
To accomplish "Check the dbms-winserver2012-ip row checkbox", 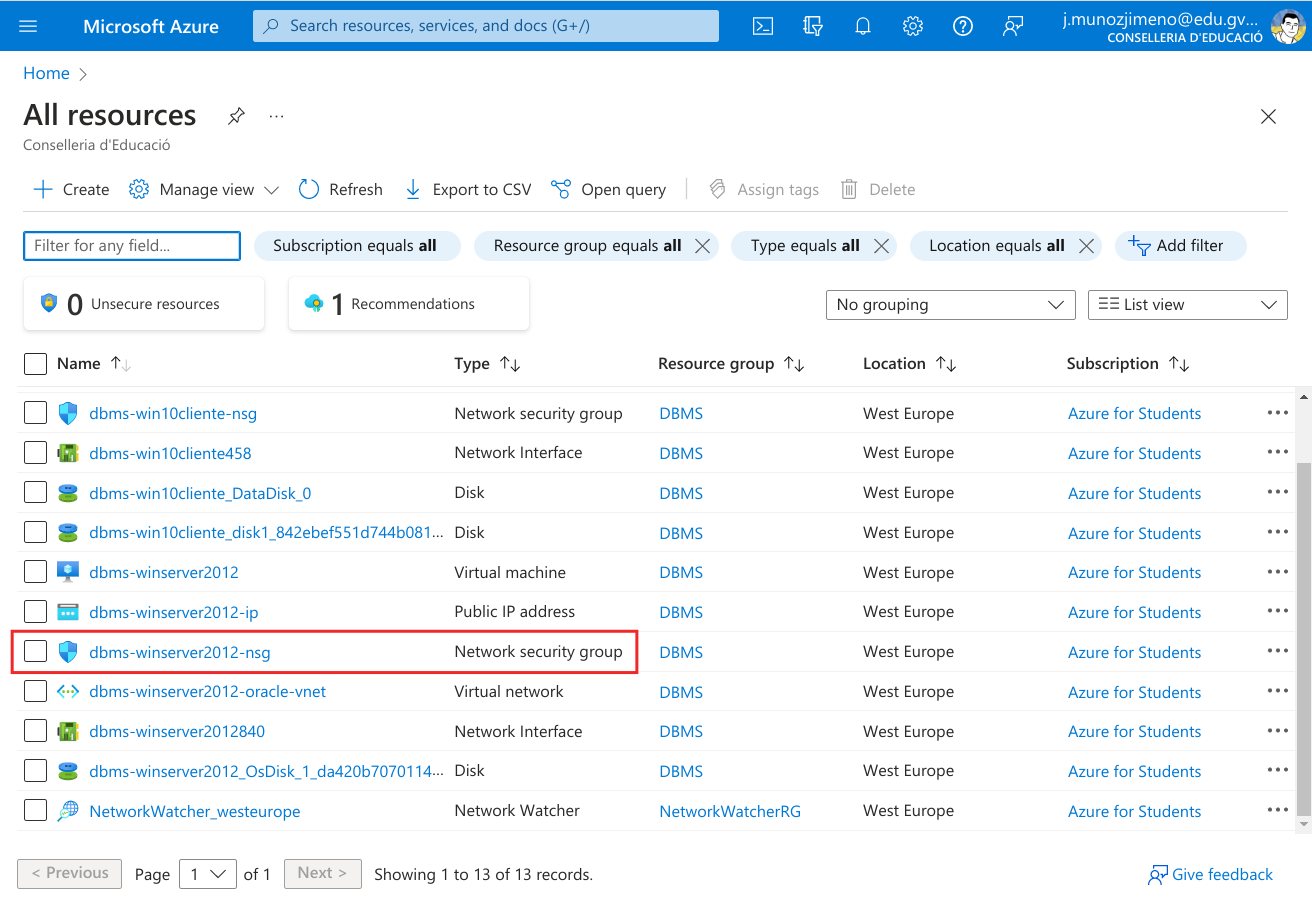I will [35, 612].
